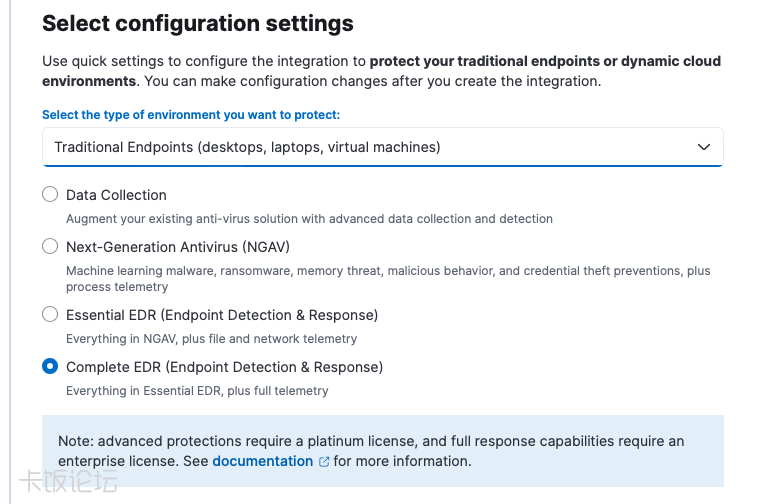Click the dropdown chevron arrow
757x504 pixels.
[x=703, y=147]
